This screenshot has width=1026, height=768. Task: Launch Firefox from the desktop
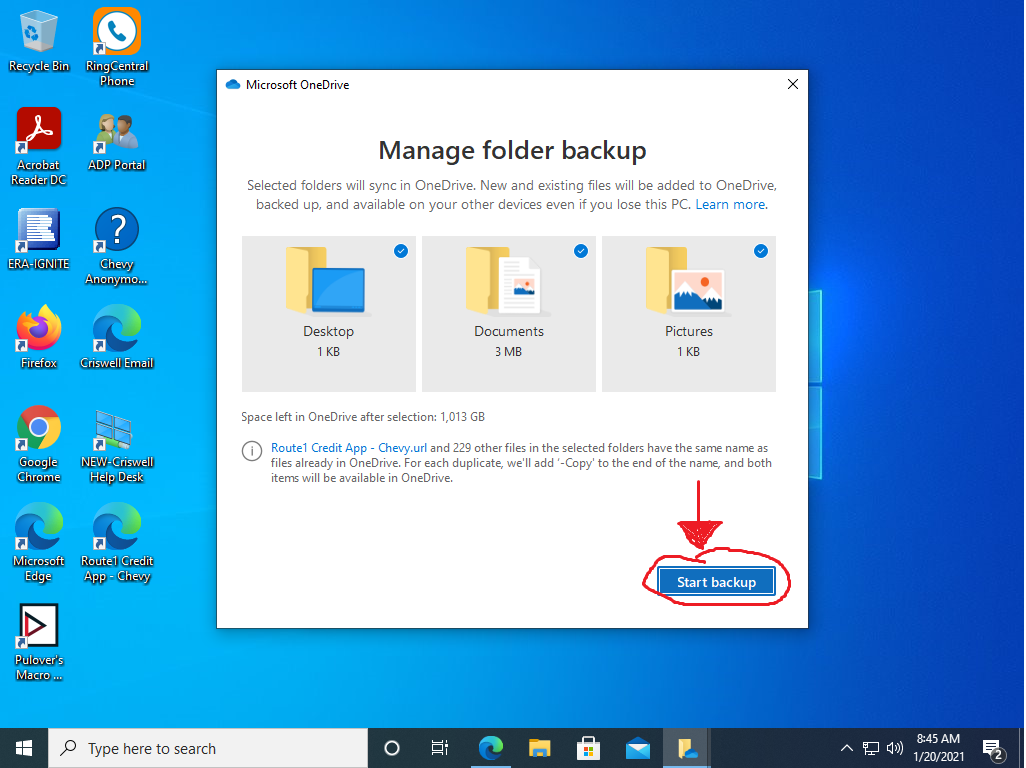39,337
